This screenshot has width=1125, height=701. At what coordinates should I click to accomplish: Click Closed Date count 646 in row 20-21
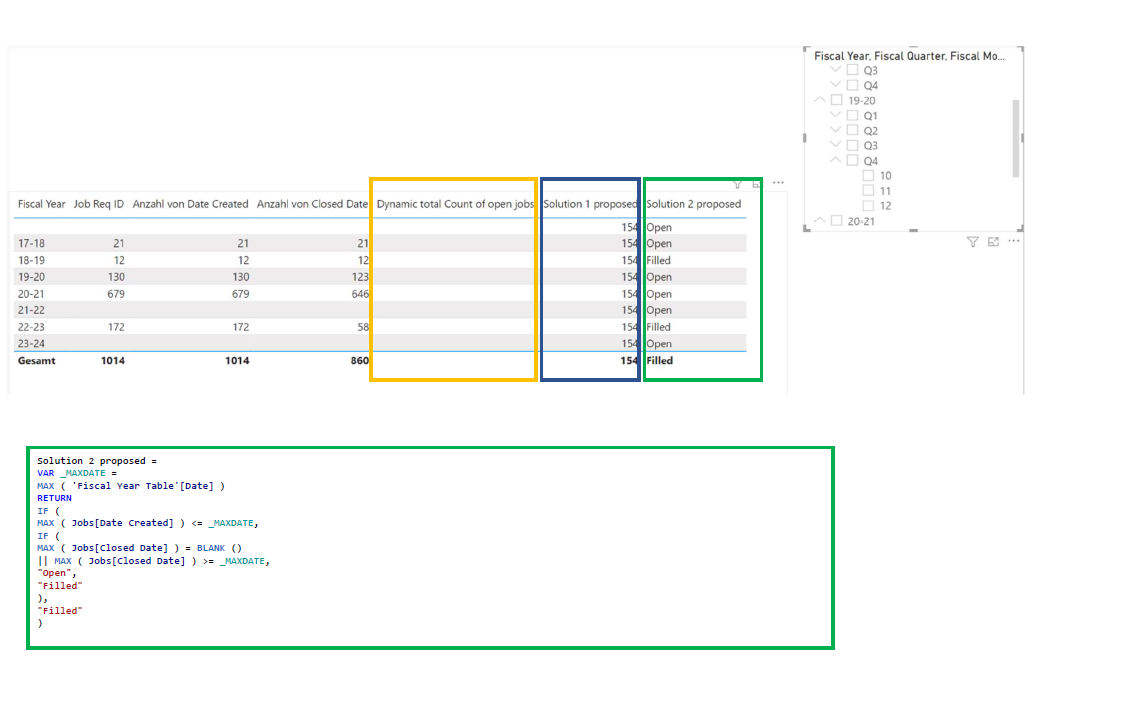click(x=360, y=293)
